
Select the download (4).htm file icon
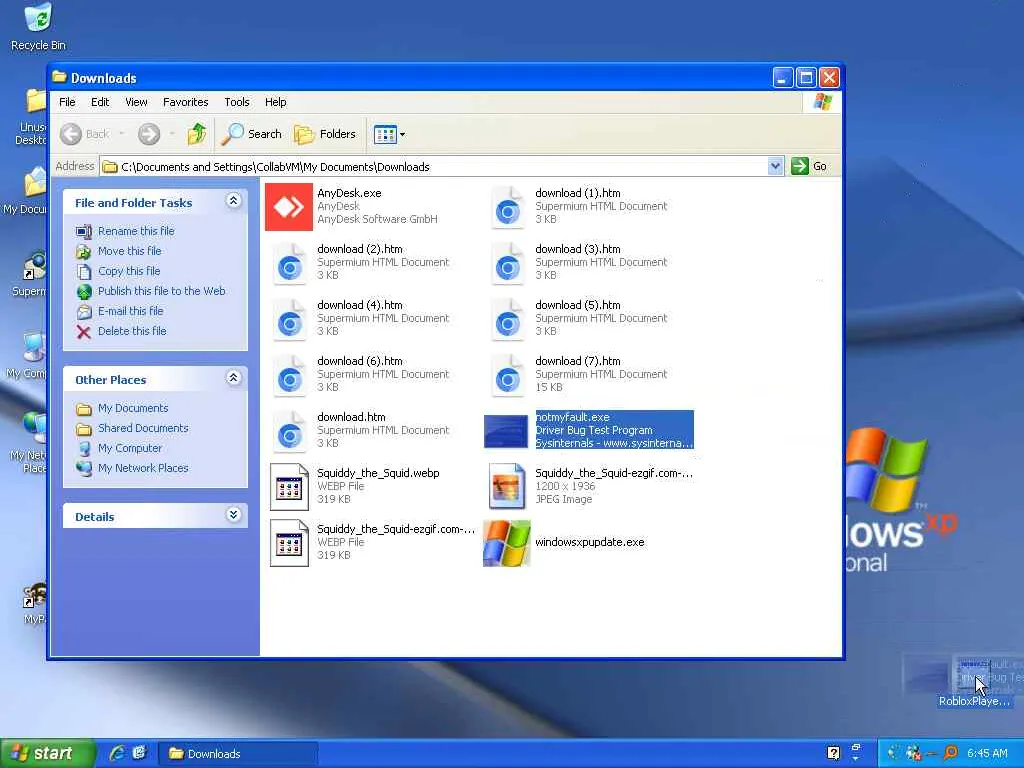[289, 321]
